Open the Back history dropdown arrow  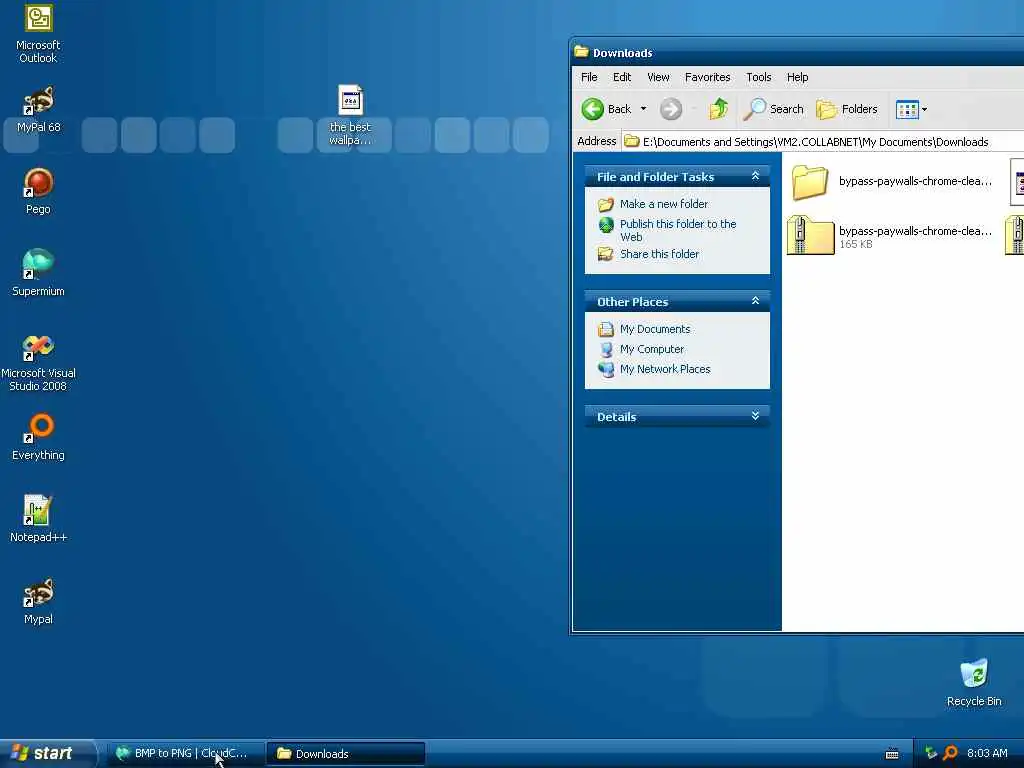[643, 109]
